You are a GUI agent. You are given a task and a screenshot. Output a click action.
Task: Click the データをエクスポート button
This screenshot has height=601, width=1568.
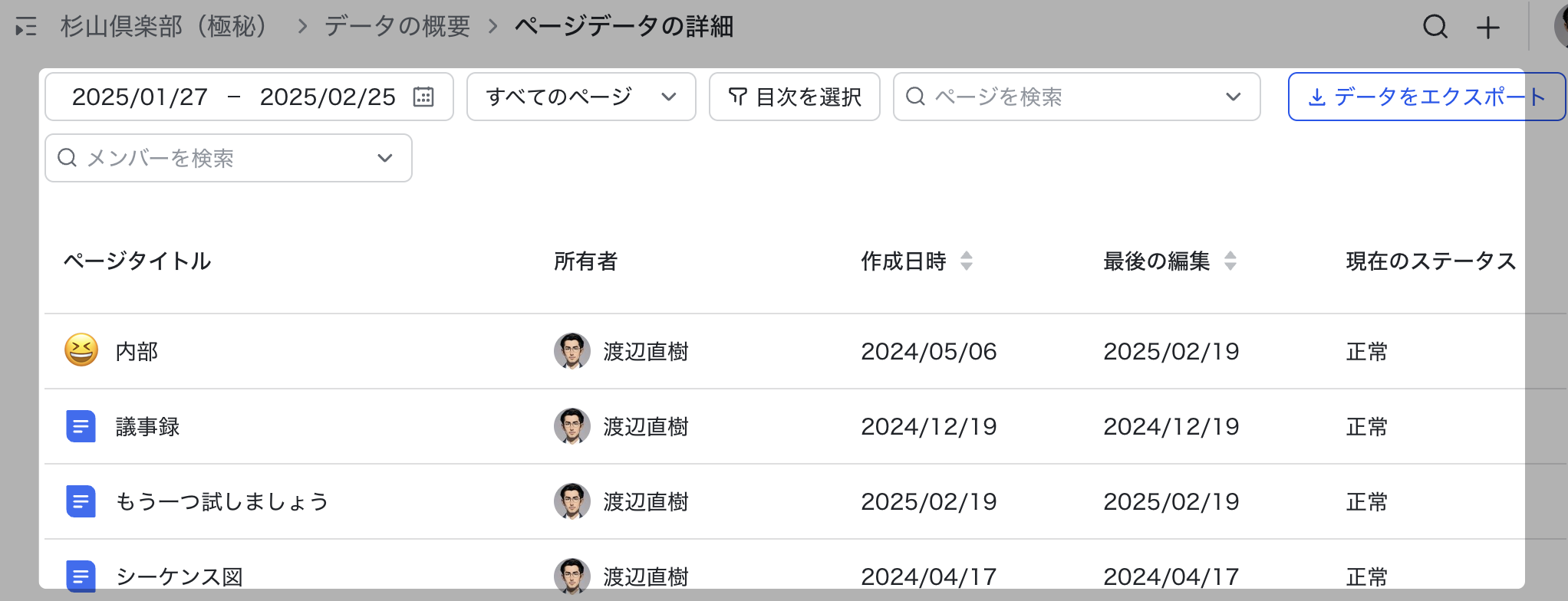coord(1426,97)
